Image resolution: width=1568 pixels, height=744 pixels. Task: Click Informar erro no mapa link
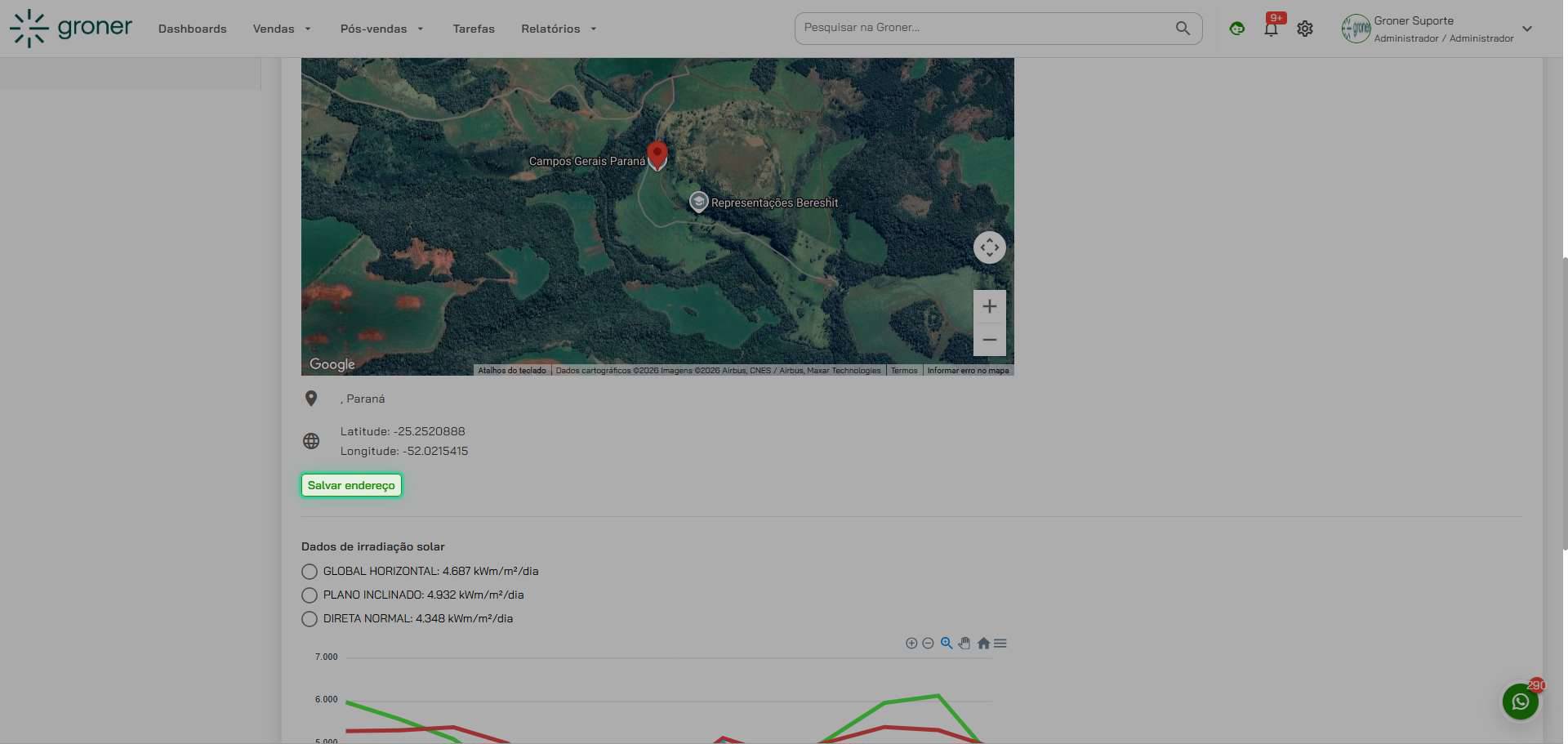(x=968, y=371)
